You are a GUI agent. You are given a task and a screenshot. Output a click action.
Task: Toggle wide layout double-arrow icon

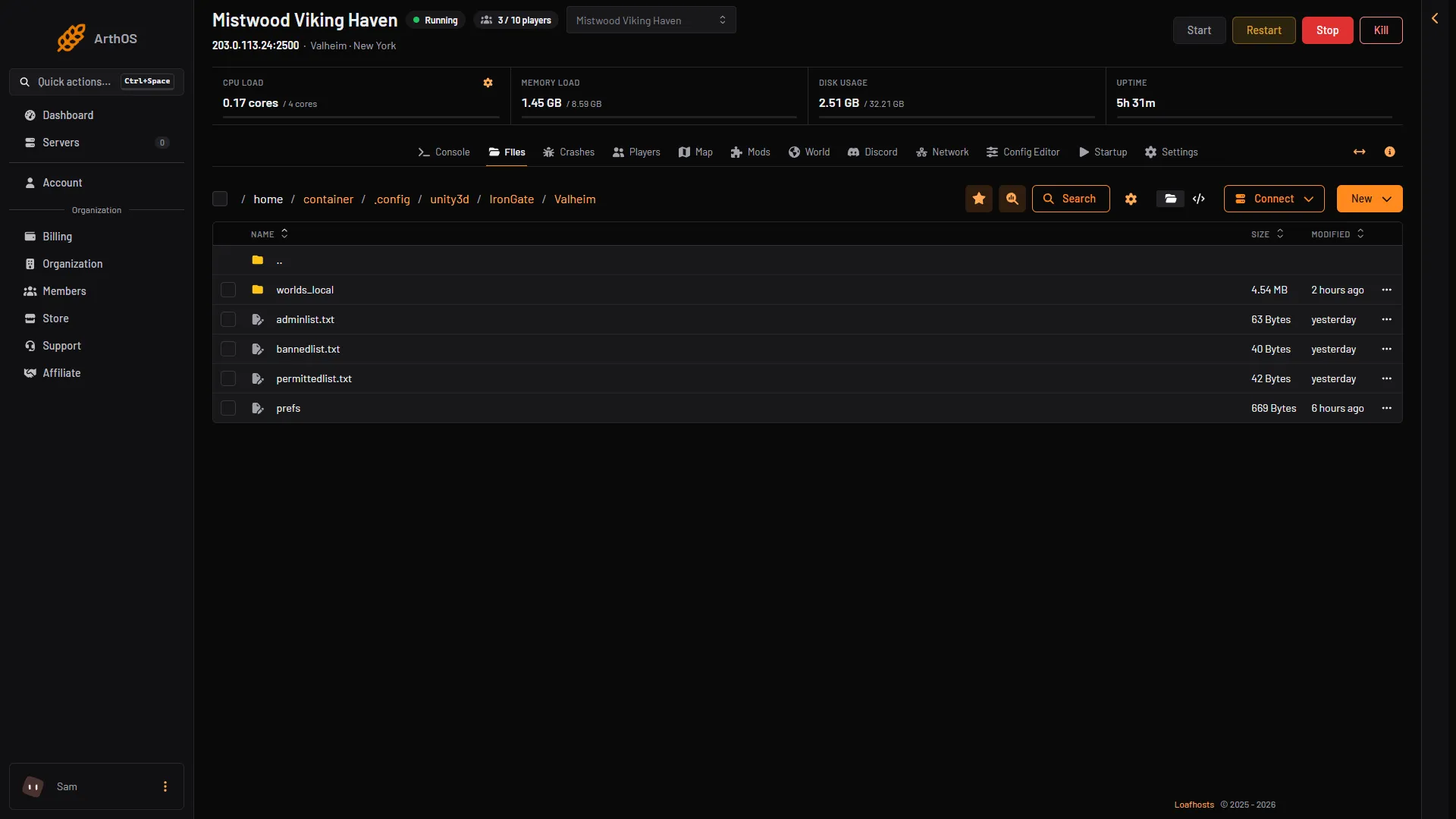[1360, 152]
